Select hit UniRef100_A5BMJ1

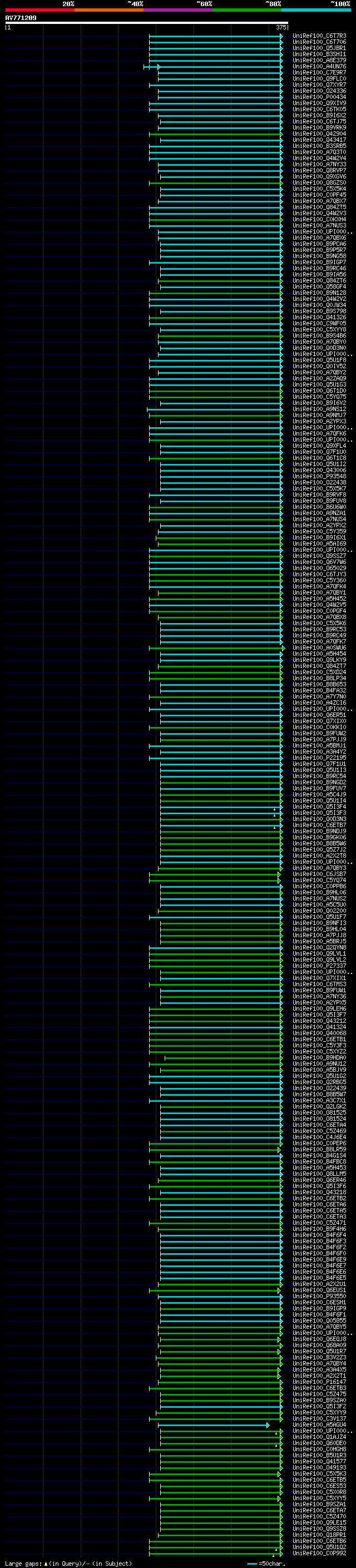click(x=319, y=746)
